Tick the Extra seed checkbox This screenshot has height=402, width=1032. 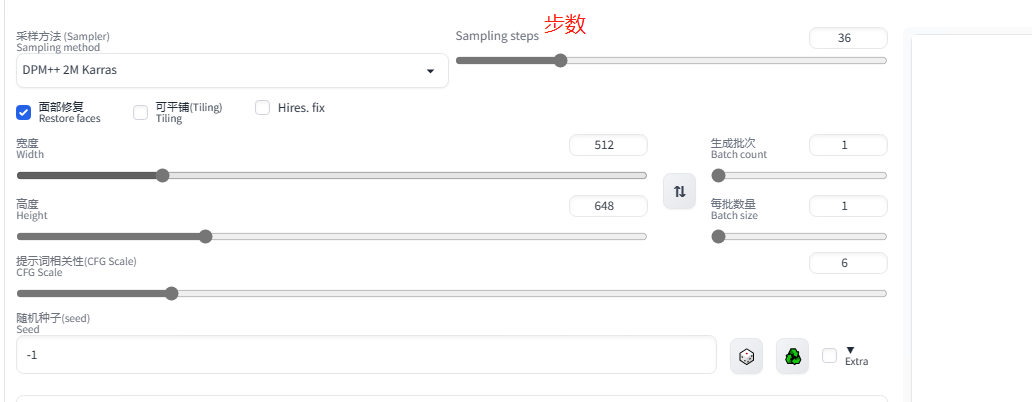829,355
